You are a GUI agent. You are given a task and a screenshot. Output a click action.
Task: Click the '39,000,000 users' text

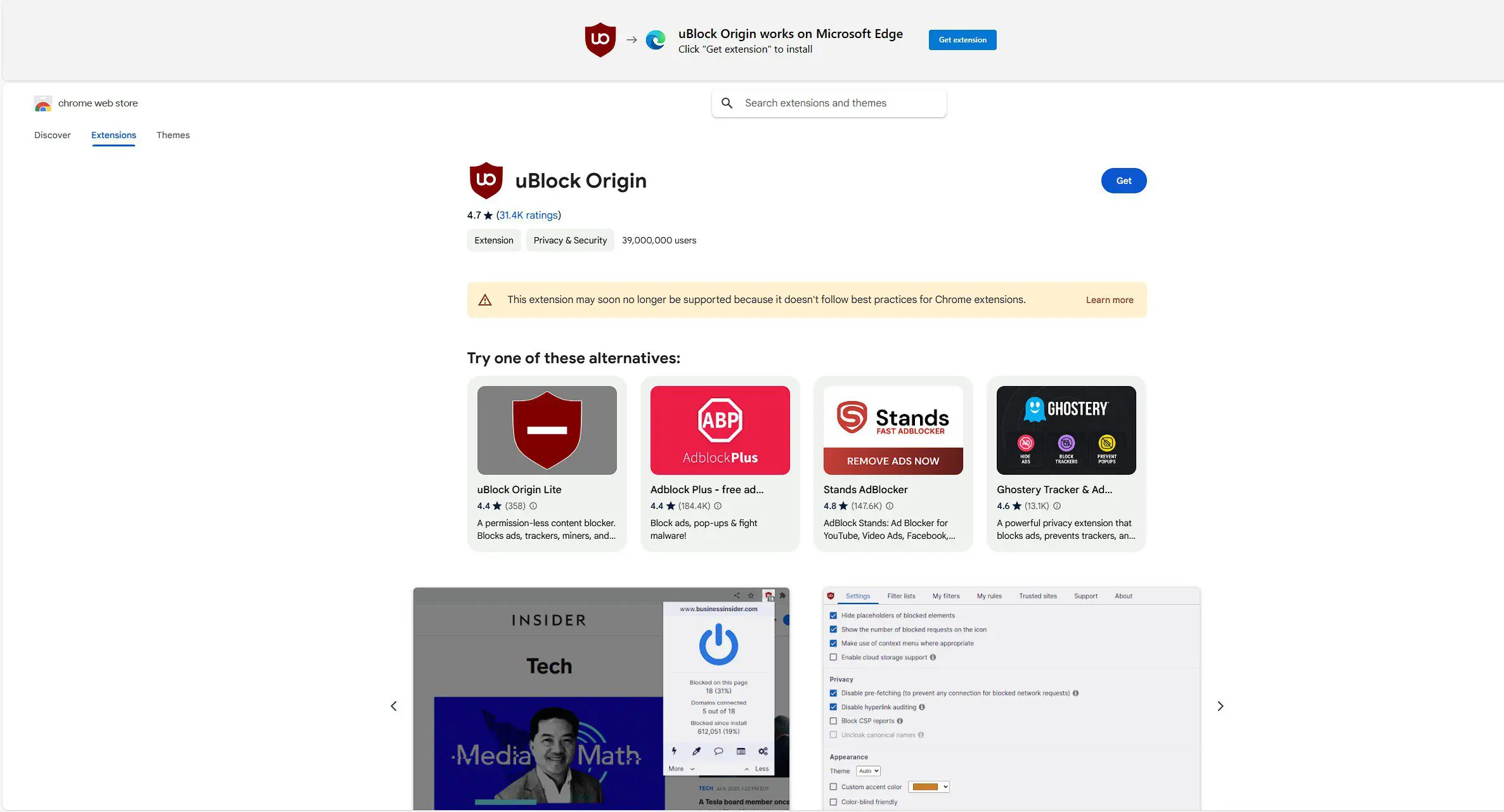pos(659,240)
